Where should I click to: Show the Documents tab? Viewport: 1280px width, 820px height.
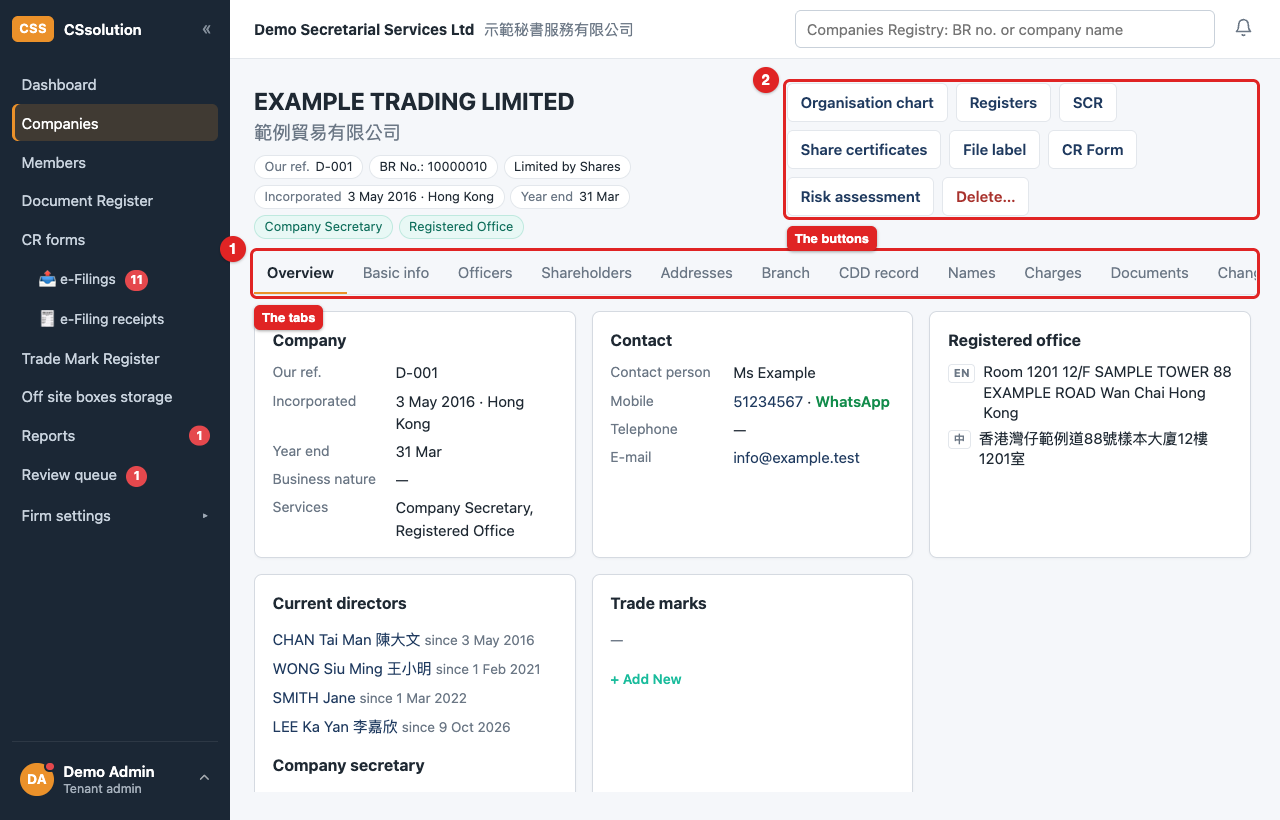[x=1150, y=273]
